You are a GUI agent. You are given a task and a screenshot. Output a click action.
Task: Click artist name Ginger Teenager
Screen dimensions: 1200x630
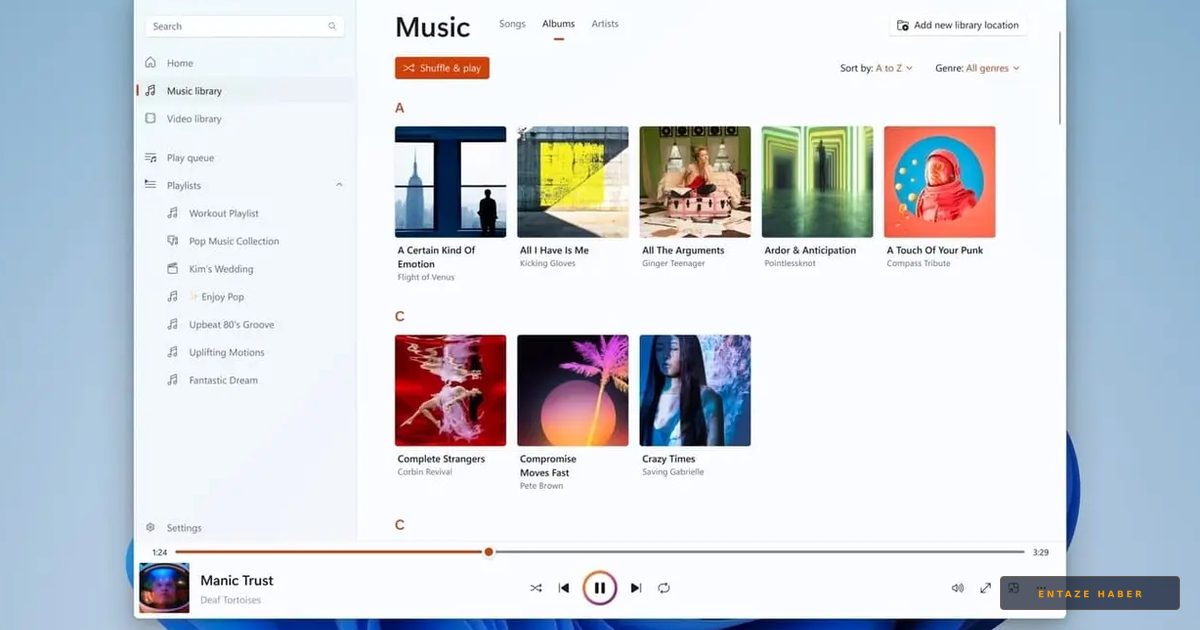(673, 264)
